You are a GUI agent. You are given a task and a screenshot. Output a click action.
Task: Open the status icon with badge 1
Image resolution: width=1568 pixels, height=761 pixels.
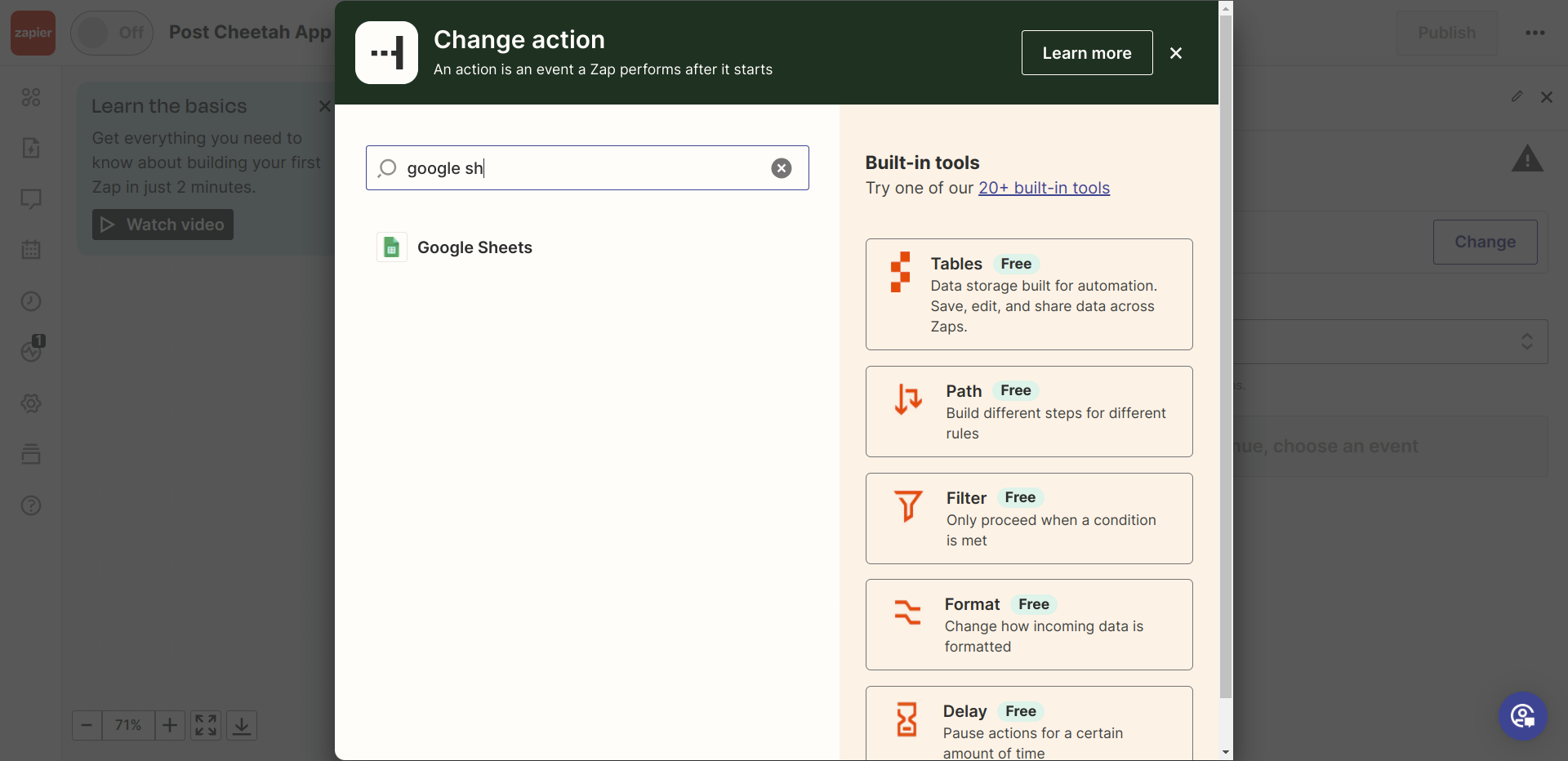click(x=33, y=349)
